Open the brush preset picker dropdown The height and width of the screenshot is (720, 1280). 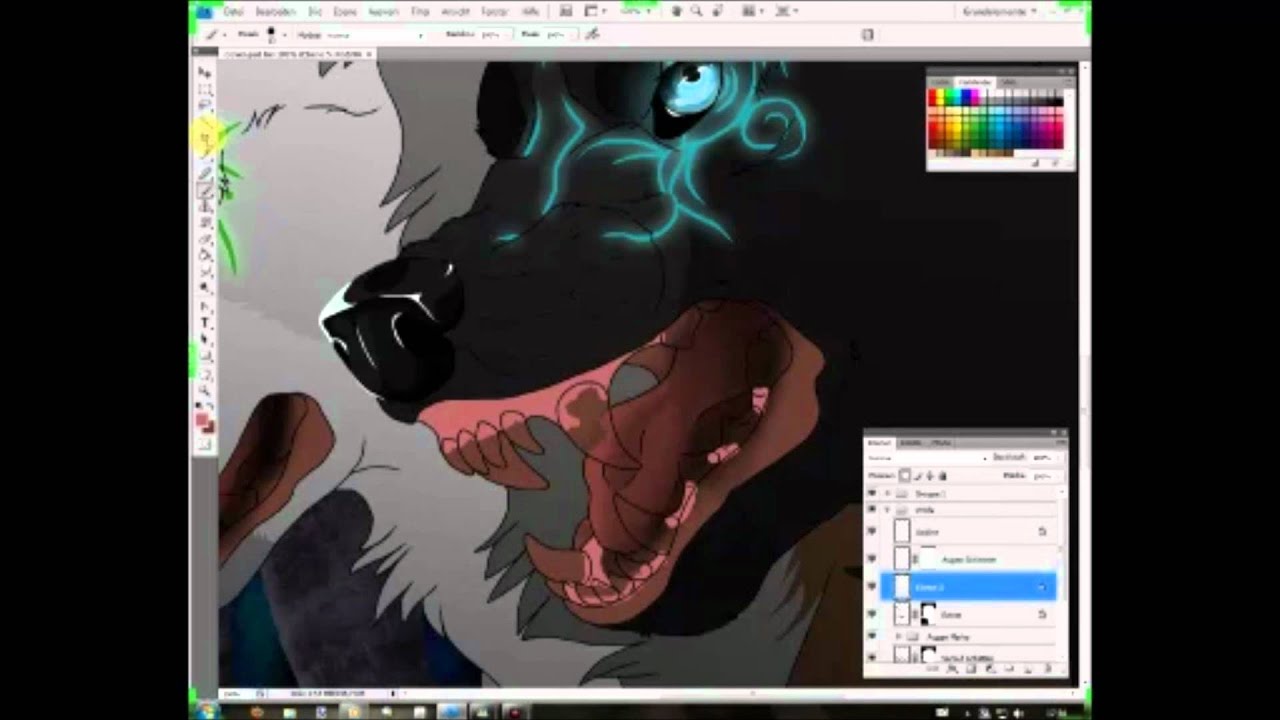(x=284, y=34)
